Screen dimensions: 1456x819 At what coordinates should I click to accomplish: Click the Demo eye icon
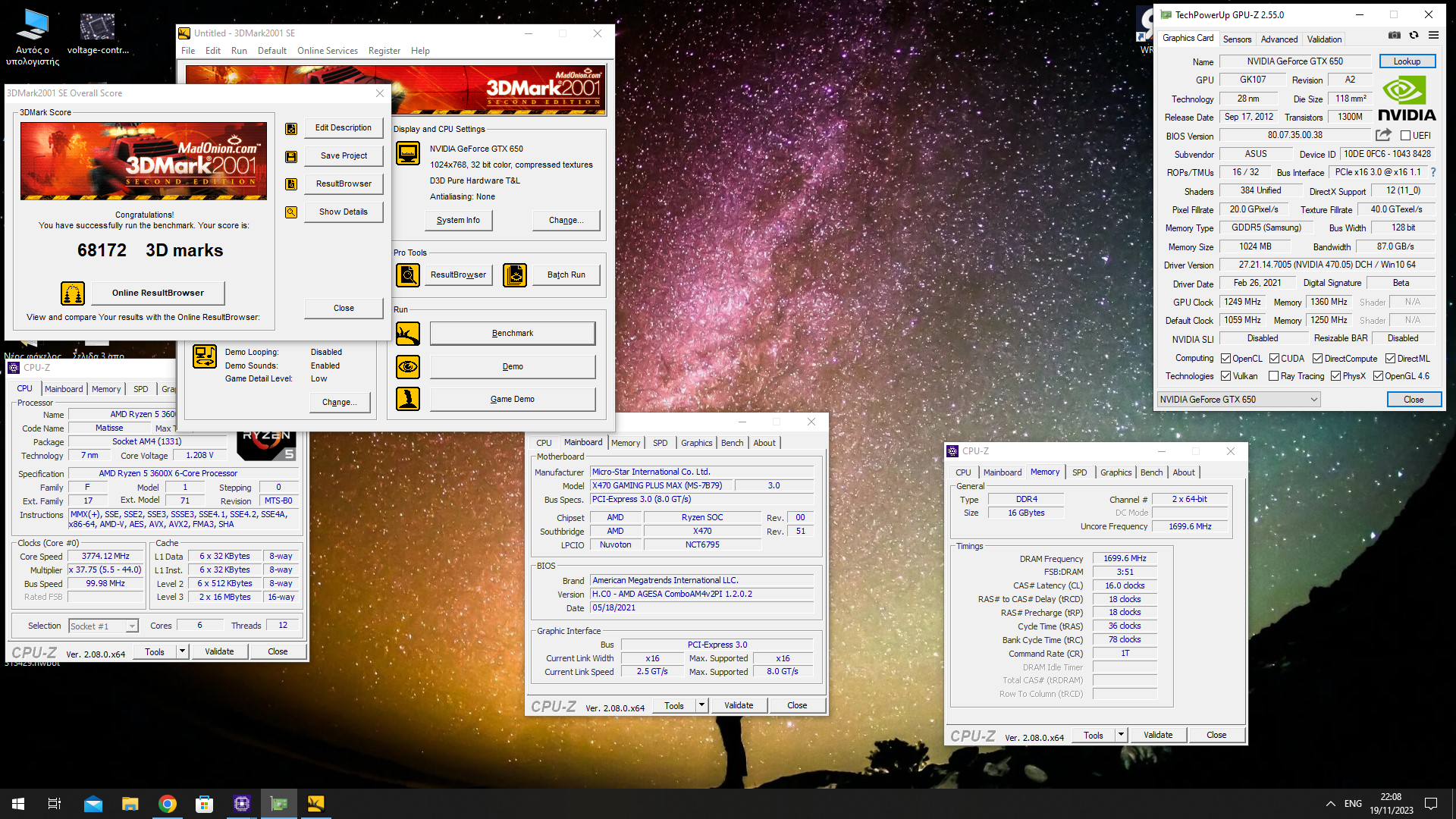[408, 367]
